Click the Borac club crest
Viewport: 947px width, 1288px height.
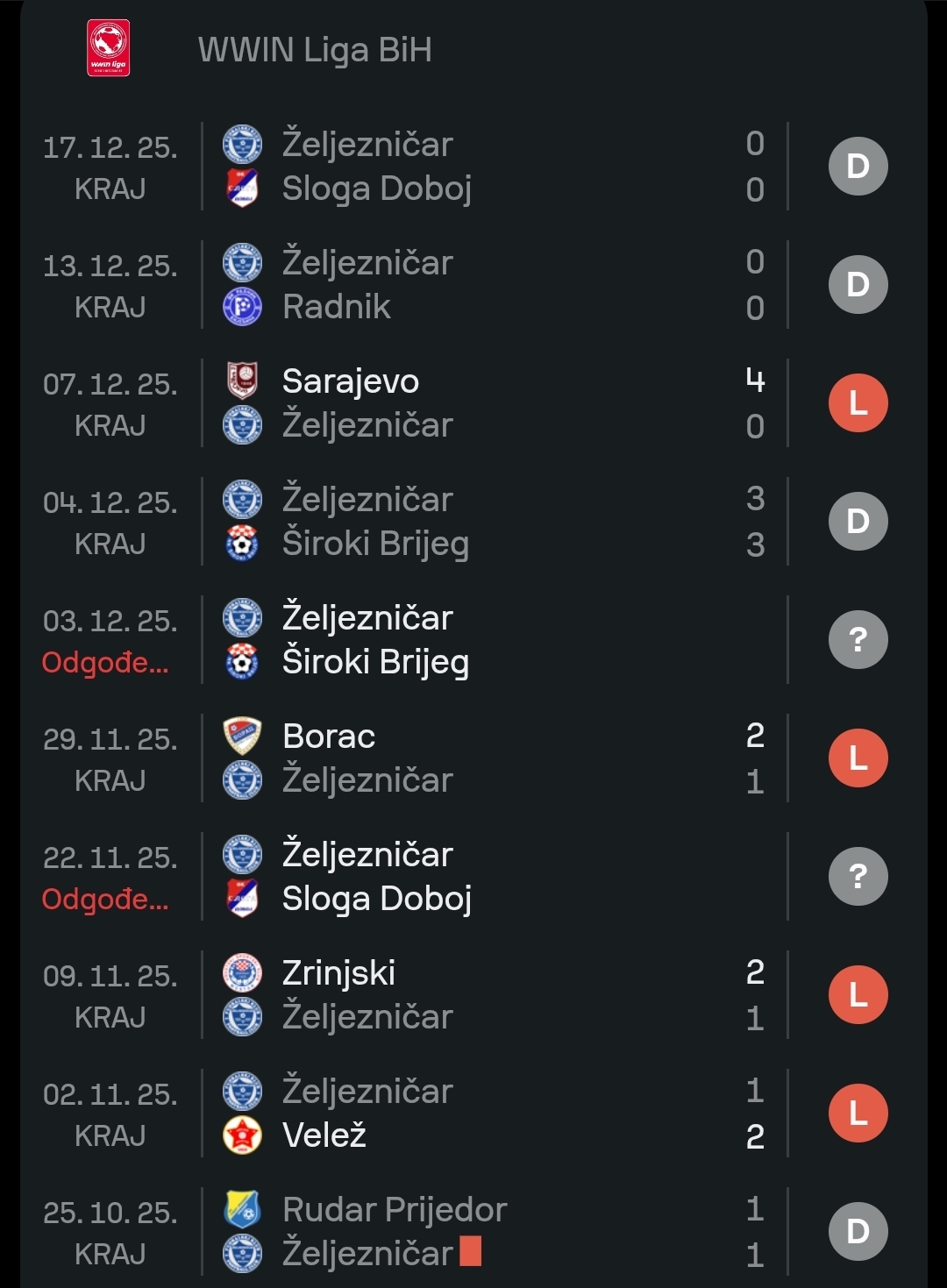tap(242, 736)
